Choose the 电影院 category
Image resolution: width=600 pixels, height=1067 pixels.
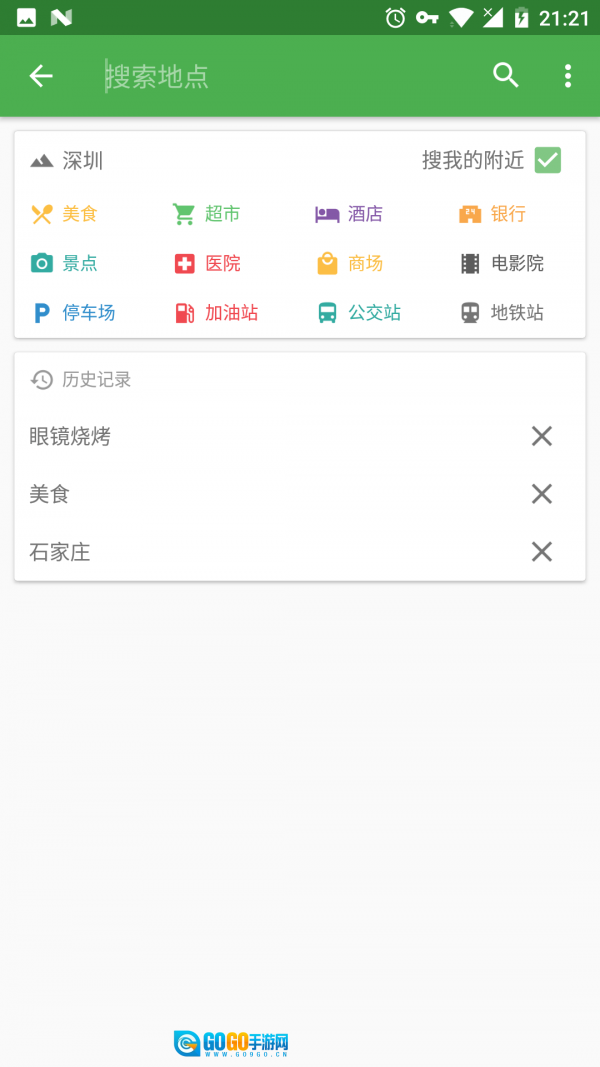pos(503,264)
